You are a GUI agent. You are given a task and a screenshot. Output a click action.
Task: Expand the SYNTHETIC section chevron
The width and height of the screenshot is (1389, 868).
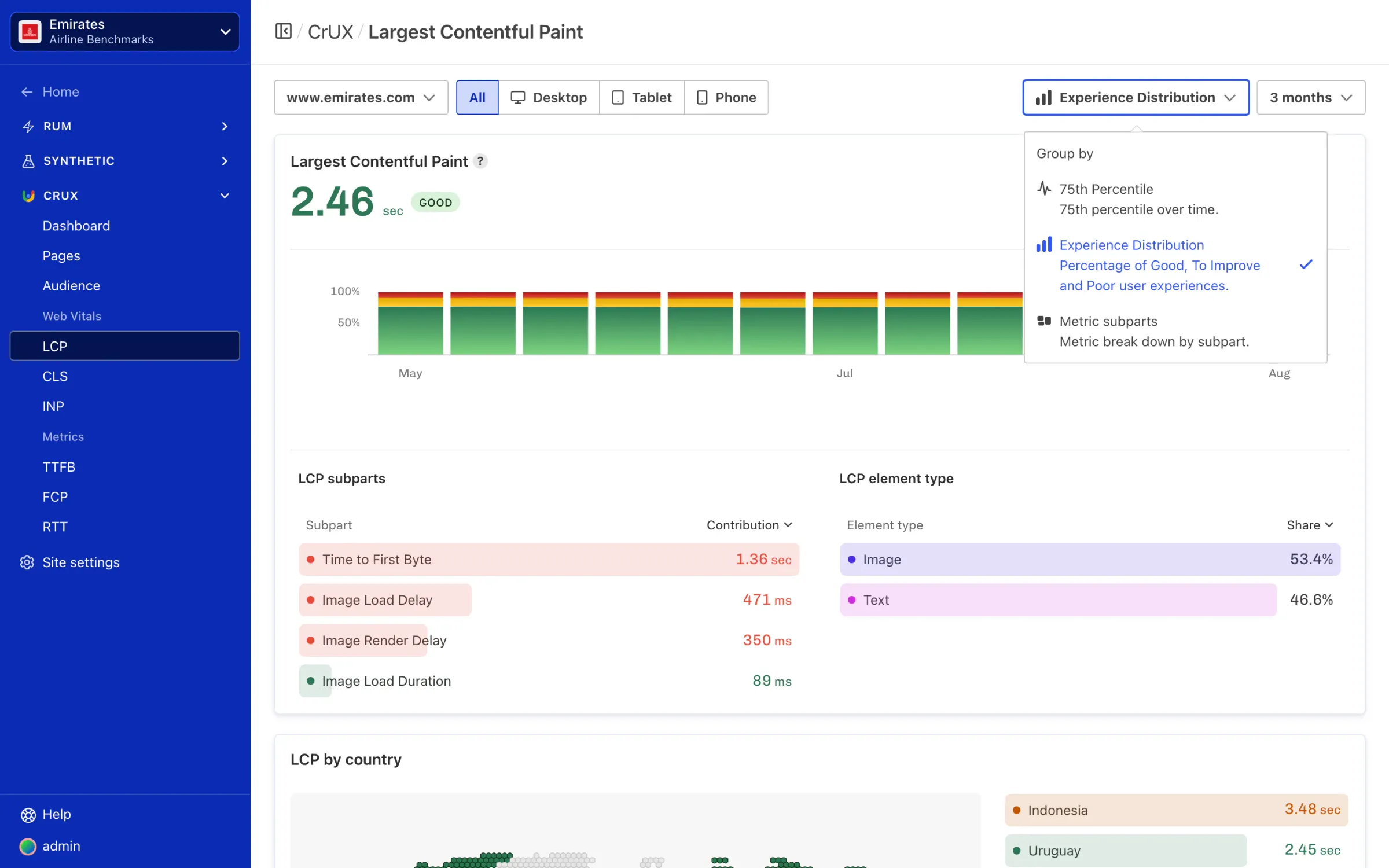[225, 161]
